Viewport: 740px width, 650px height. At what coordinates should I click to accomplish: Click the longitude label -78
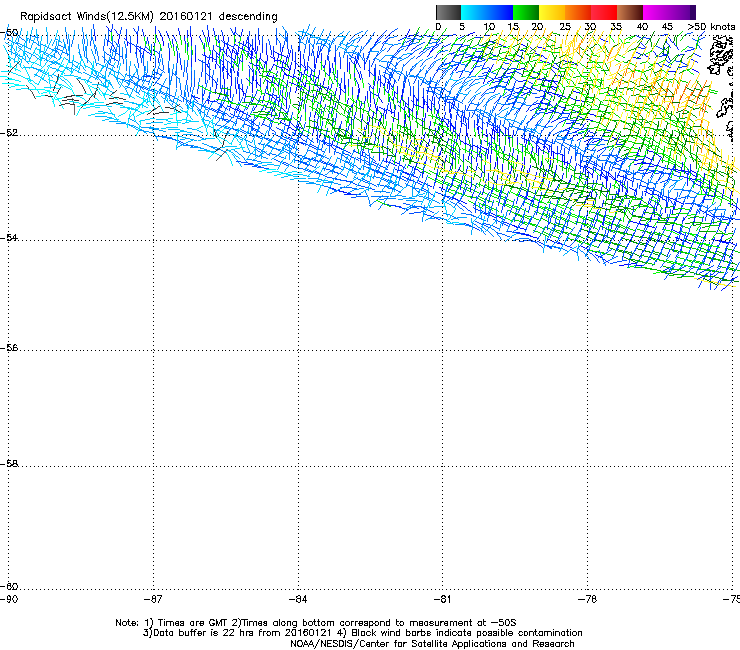click(588, 599)
